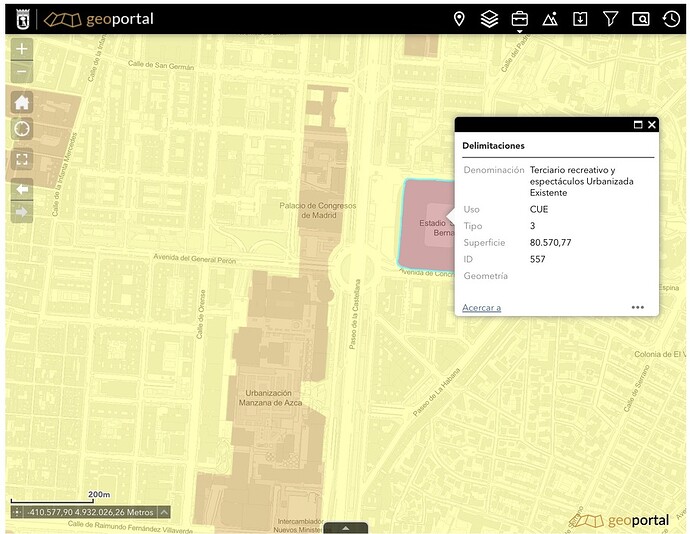Click the Acercar a link
Image resolution: width=690 pixels, height=534 pixels.
pyautogui.click(x=481, y=307)
